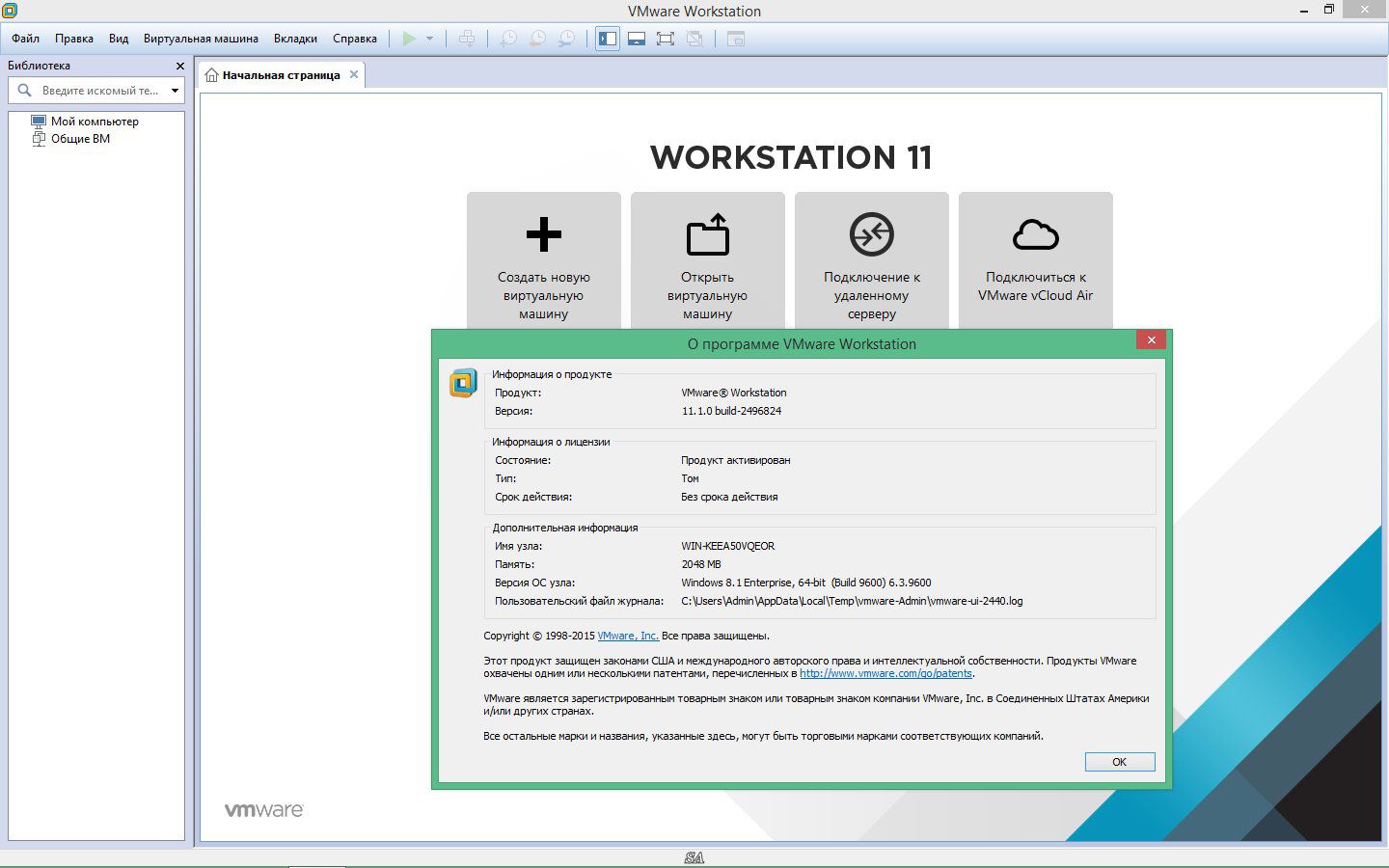The width and height of the screenshot is (1389, 868).
Task: Click the cloud icon on vCloud tile
Action: (1036, 234)
